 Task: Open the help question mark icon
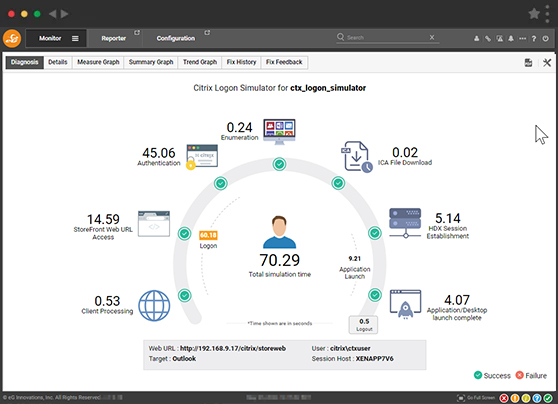[534, 38]
